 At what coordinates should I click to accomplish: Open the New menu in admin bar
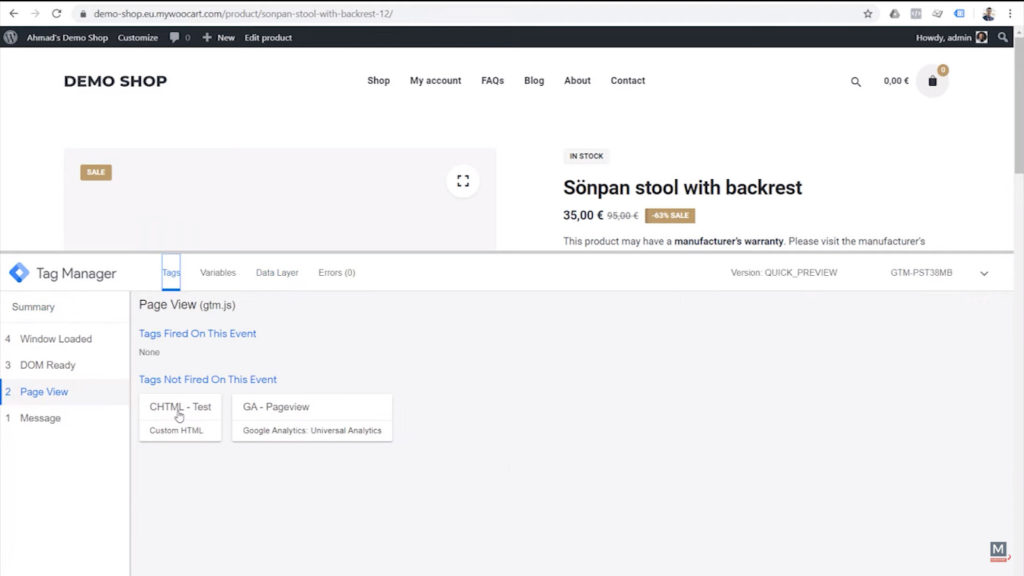click(x=216, y=37)
